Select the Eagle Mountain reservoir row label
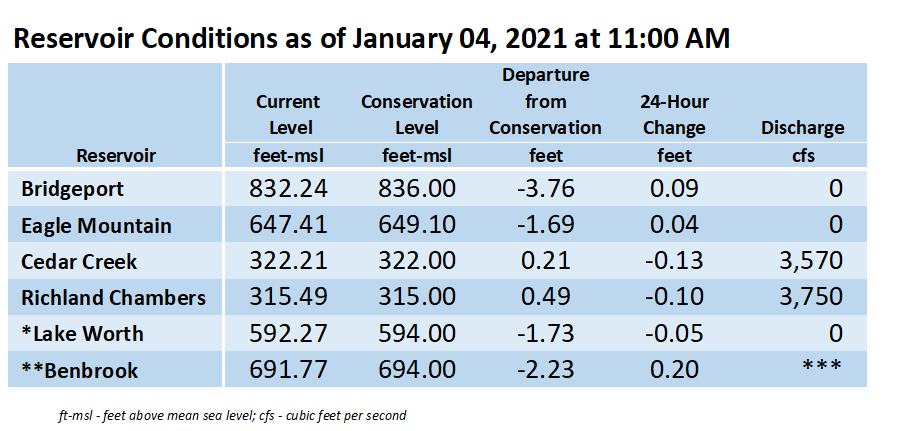Screen dimensions: 911x431 [x=96, y=226]
